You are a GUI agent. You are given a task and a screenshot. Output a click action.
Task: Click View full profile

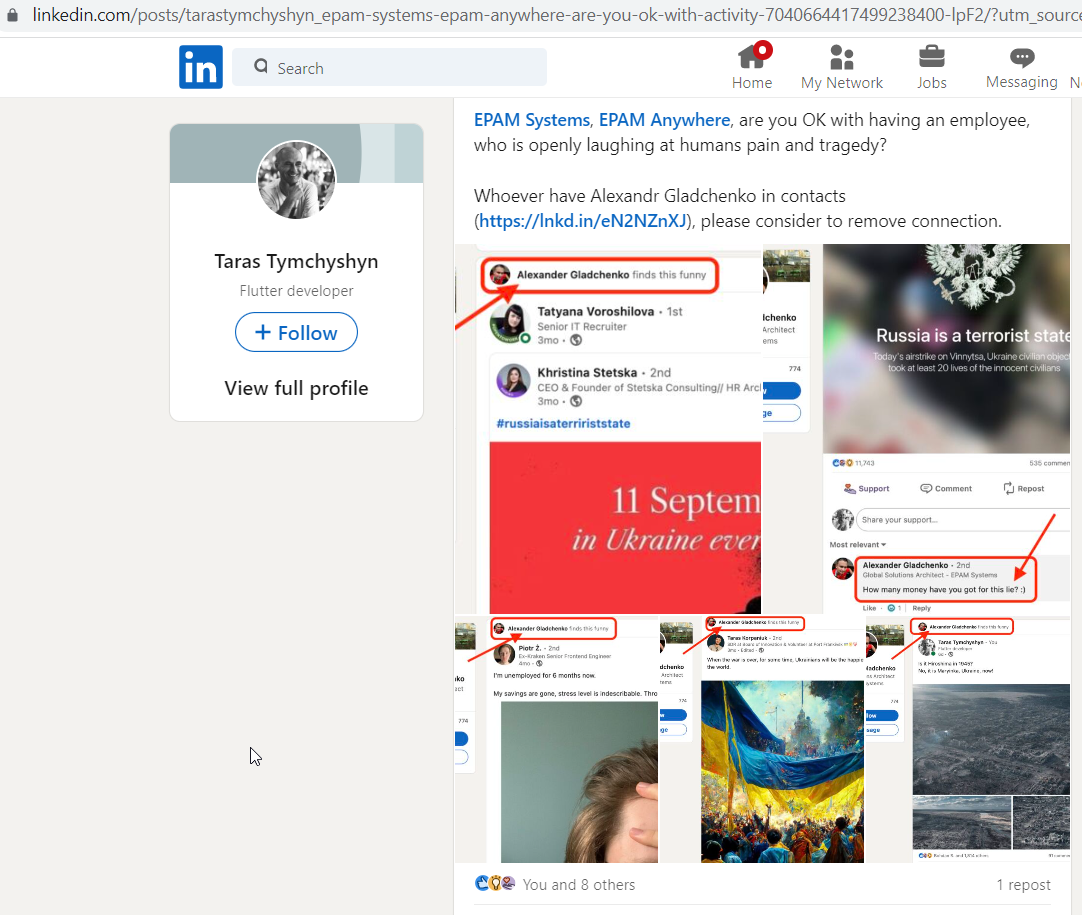[296, 388]
